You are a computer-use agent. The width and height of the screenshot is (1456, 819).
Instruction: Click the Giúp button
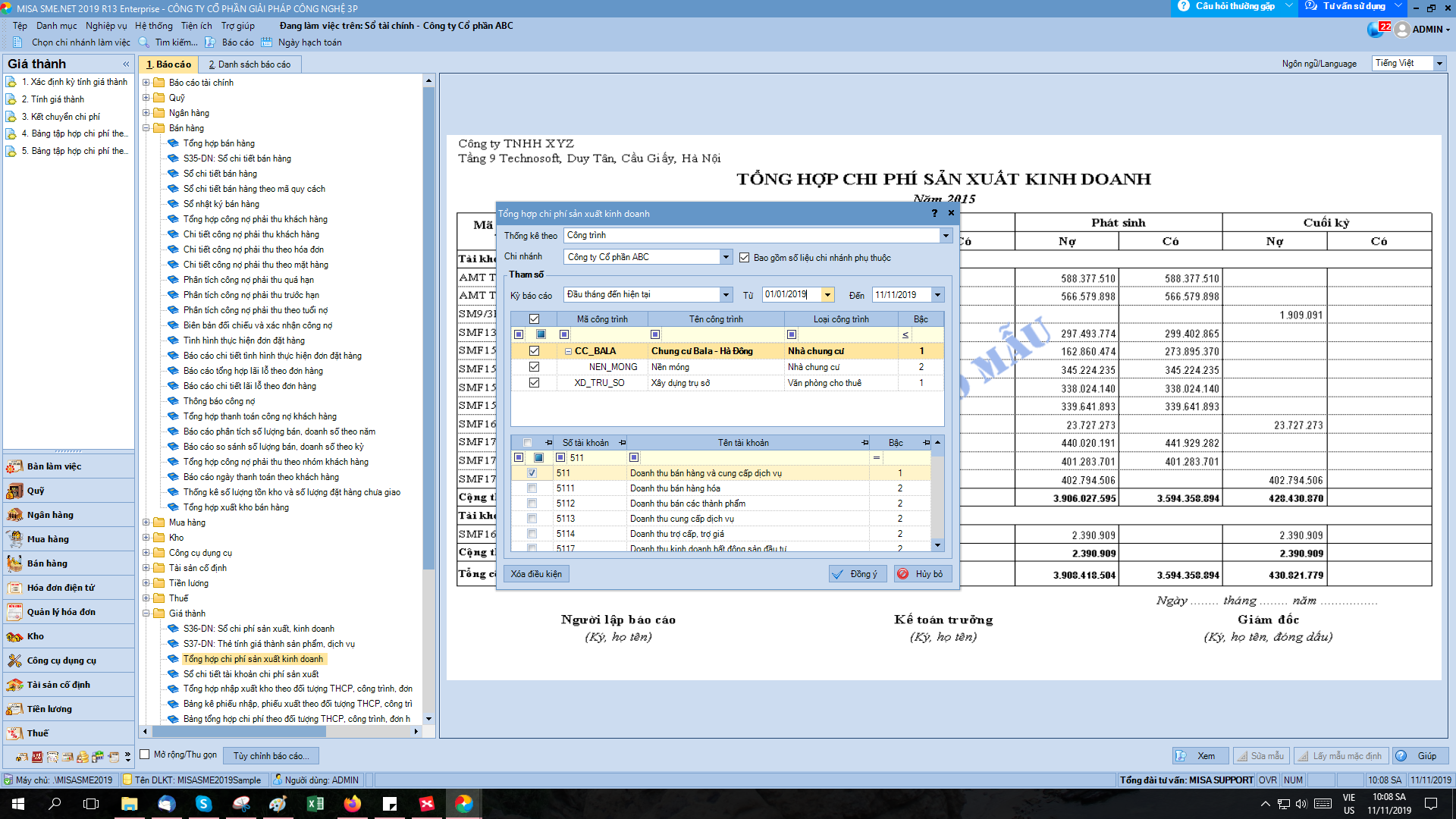click(1420, 756)
